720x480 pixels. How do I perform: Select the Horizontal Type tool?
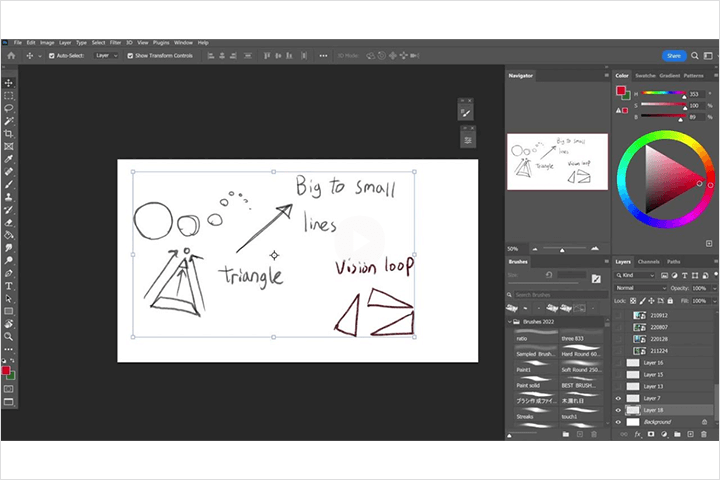pyautogui.click(x=9, y=286)
